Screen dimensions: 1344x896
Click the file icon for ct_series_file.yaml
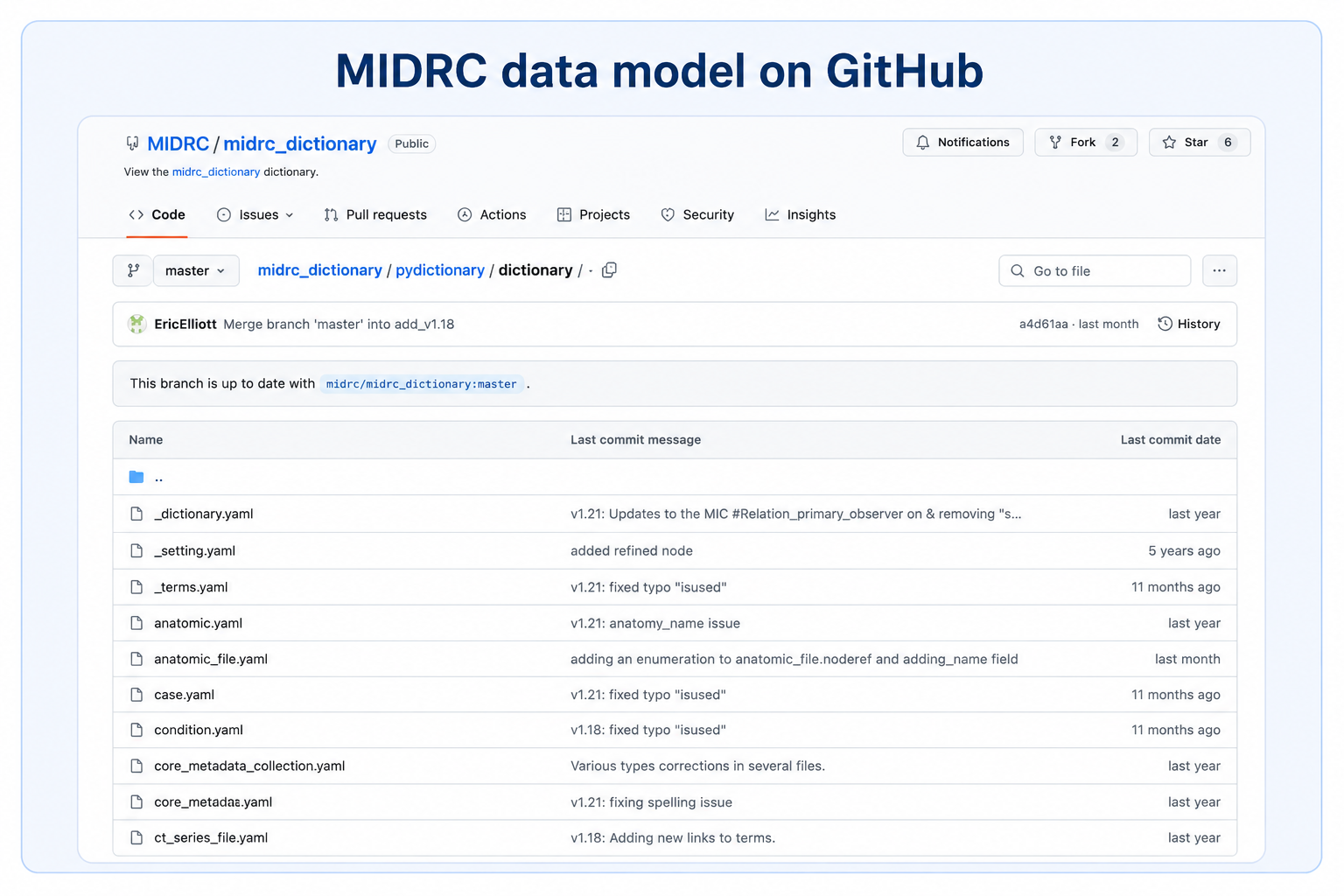coord(136,837)
